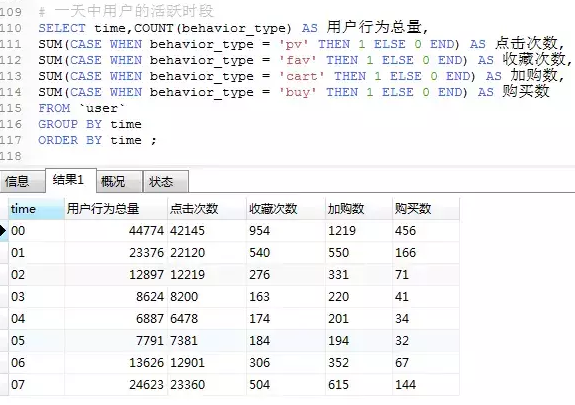The image size is (575, 405).
Task: Click cell value 276
Action: pyautogui.click(x=260, y=275)
